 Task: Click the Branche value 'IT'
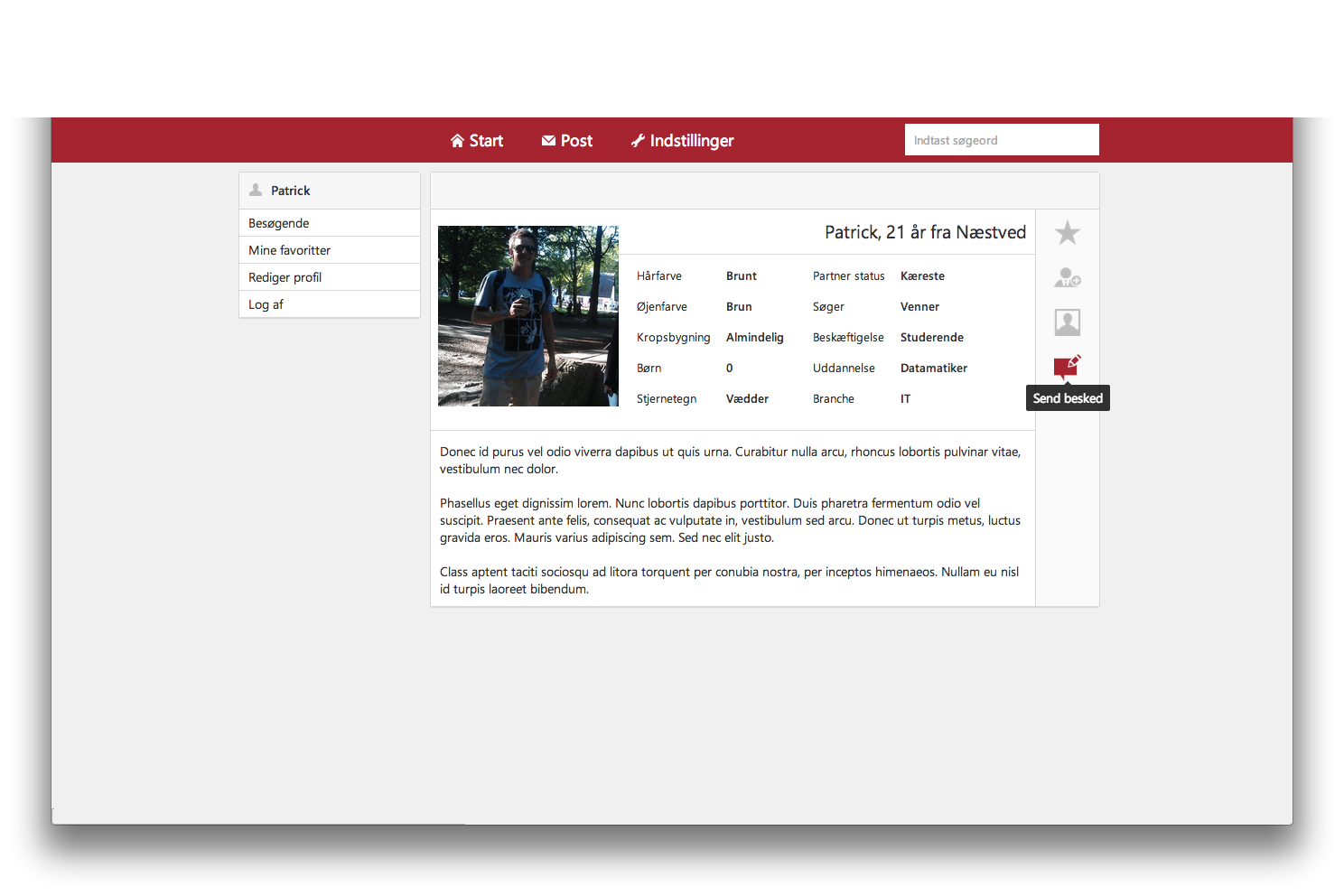coord(906,399)
